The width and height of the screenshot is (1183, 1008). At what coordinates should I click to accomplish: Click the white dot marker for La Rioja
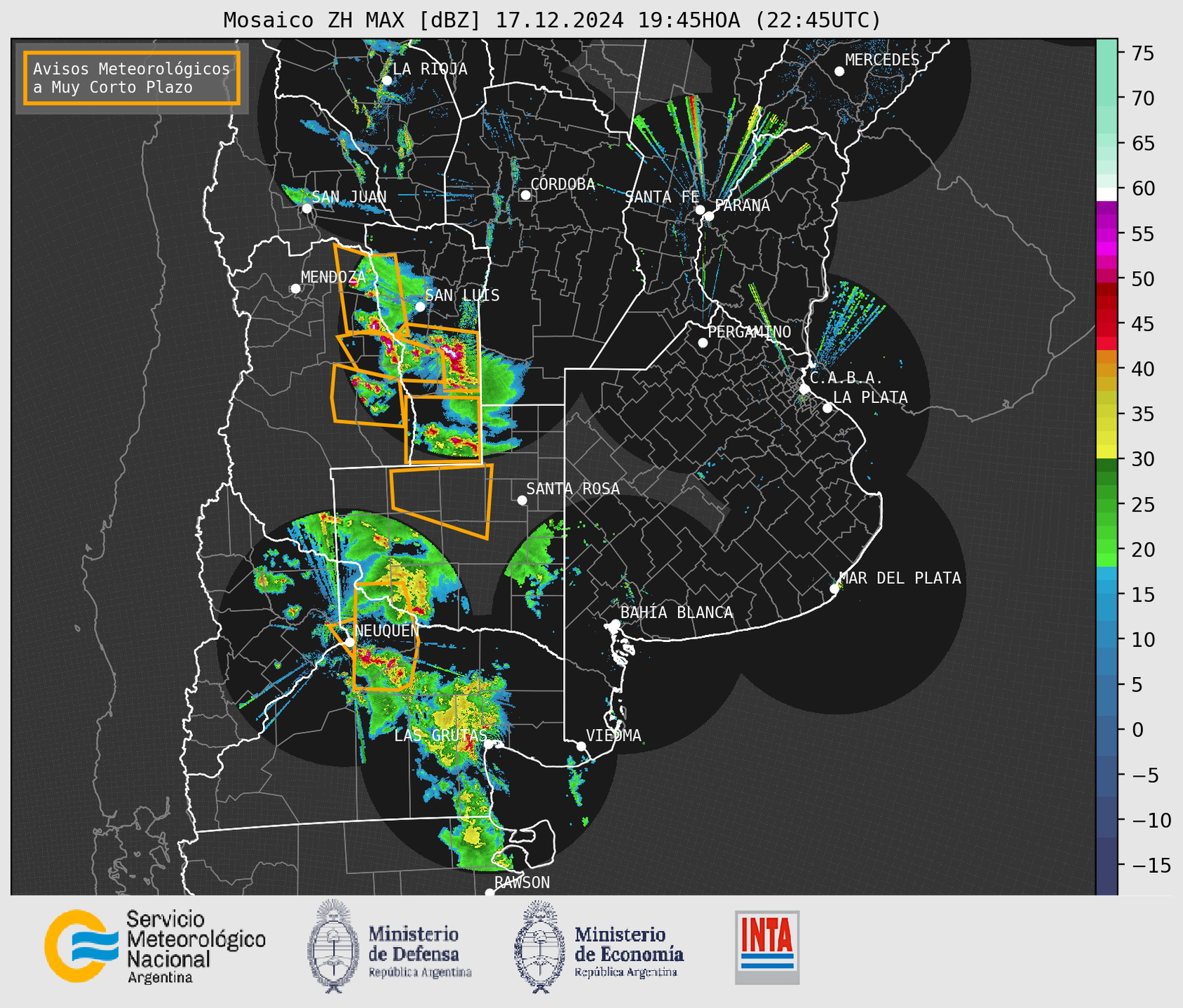387,81
